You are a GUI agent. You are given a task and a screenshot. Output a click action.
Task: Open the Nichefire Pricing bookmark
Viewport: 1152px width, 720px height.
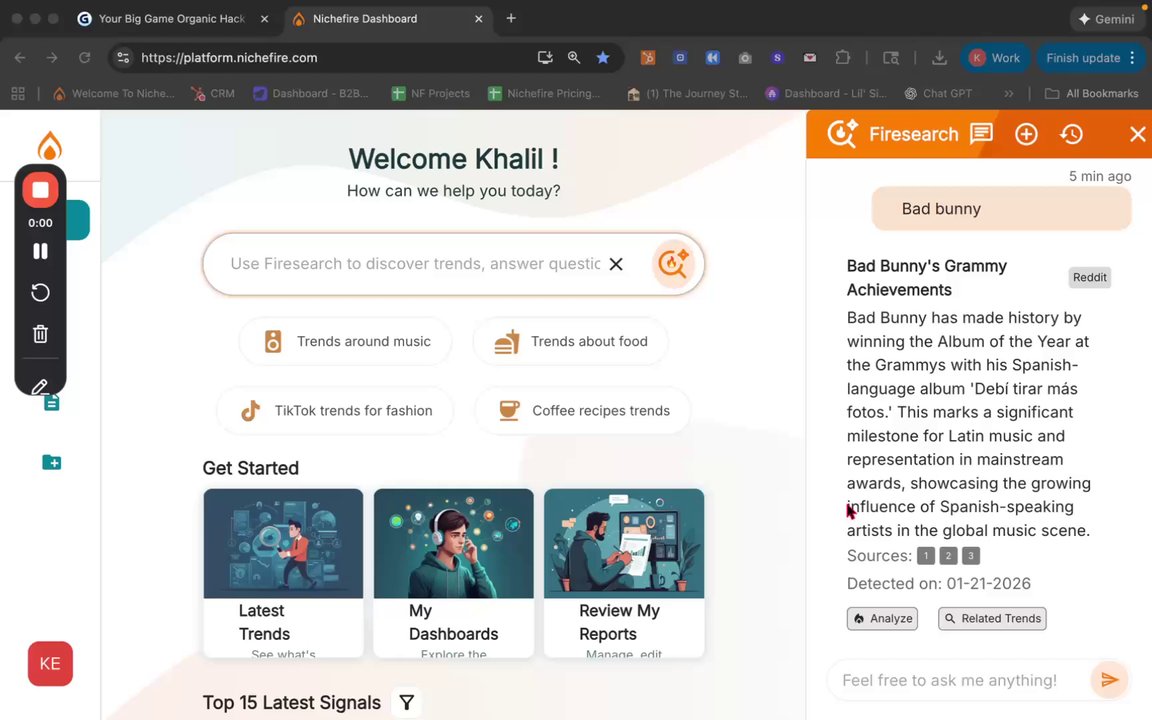[544, 93]
